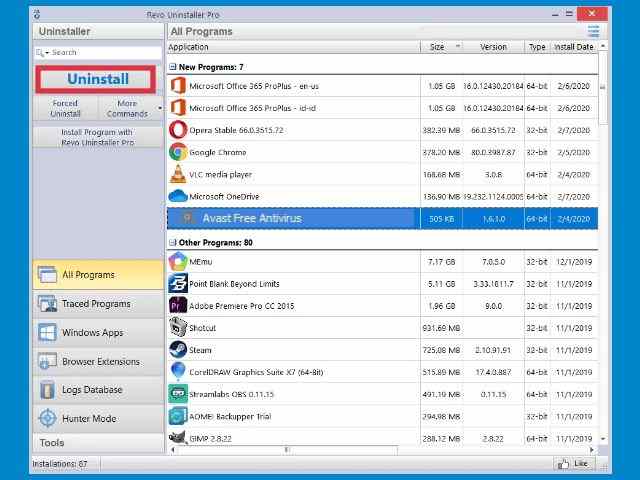
Task: Activate Hunter Mode
Action: 98,419
